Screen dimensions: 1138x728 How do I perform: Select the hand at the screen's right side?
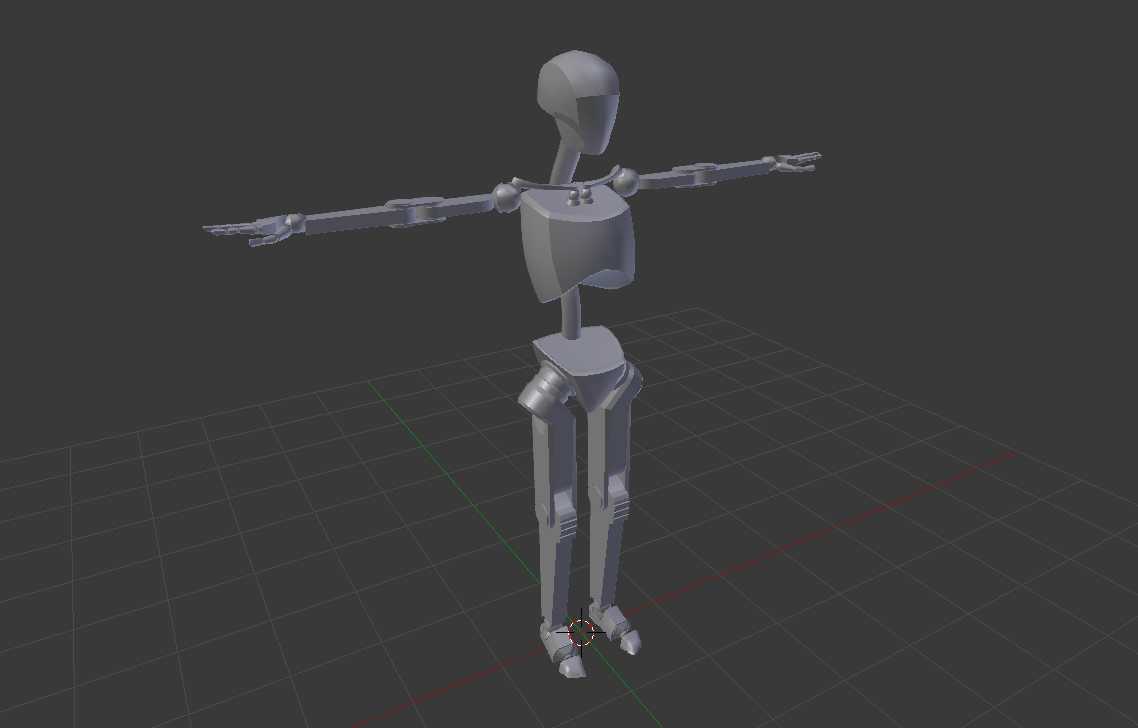(796, 161)
